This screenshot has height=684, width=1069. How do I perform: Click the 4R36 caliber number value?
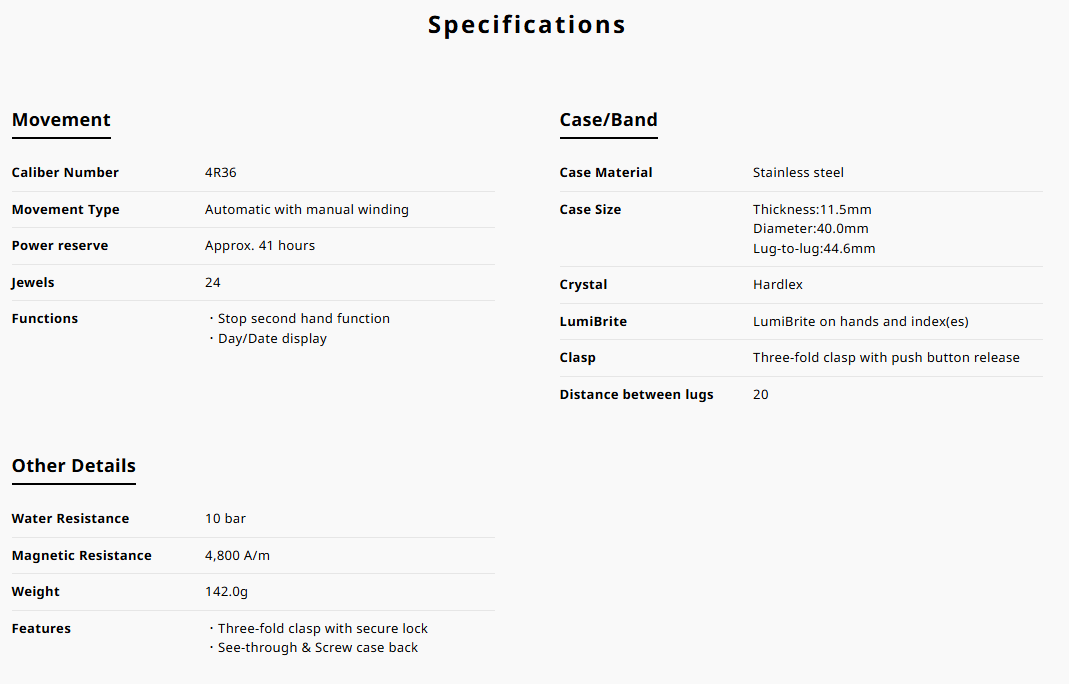coord(221,173)
